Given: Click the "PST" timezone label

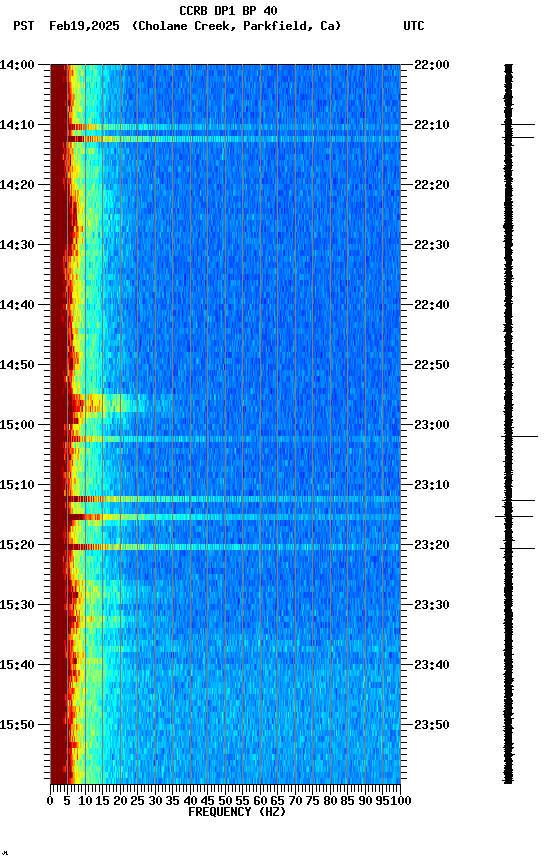Looking at the screenshot, I should coord(24,26).
